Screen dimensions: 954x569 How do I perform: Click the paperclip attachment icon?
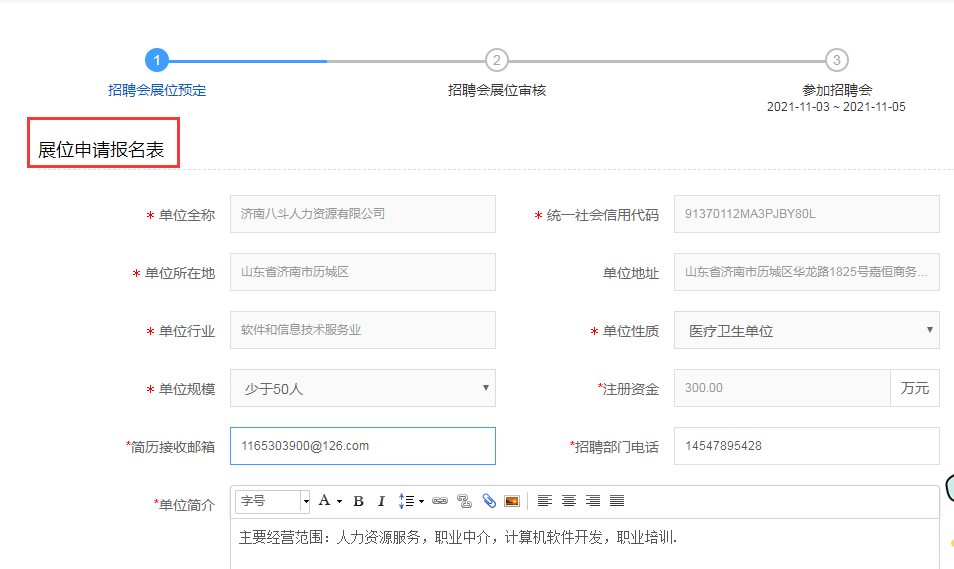[489, 501]
